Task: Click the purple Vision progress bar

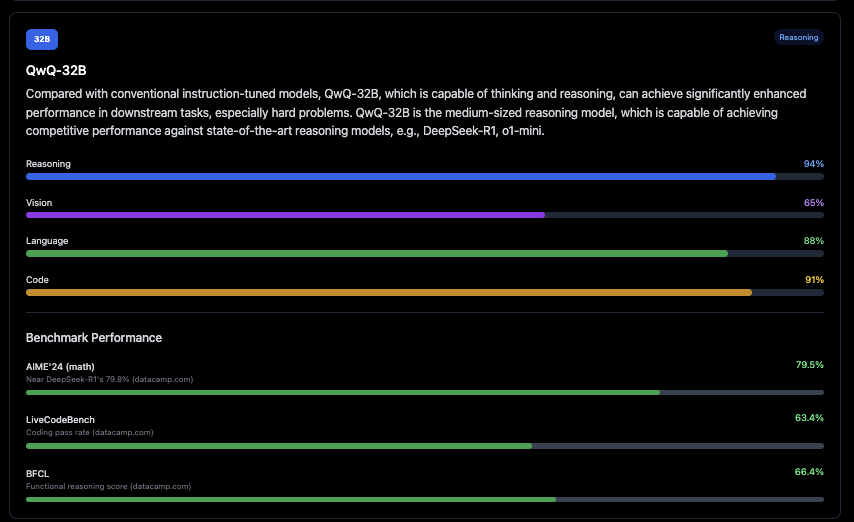Action: pyautogui.click(x=425, y=215)
